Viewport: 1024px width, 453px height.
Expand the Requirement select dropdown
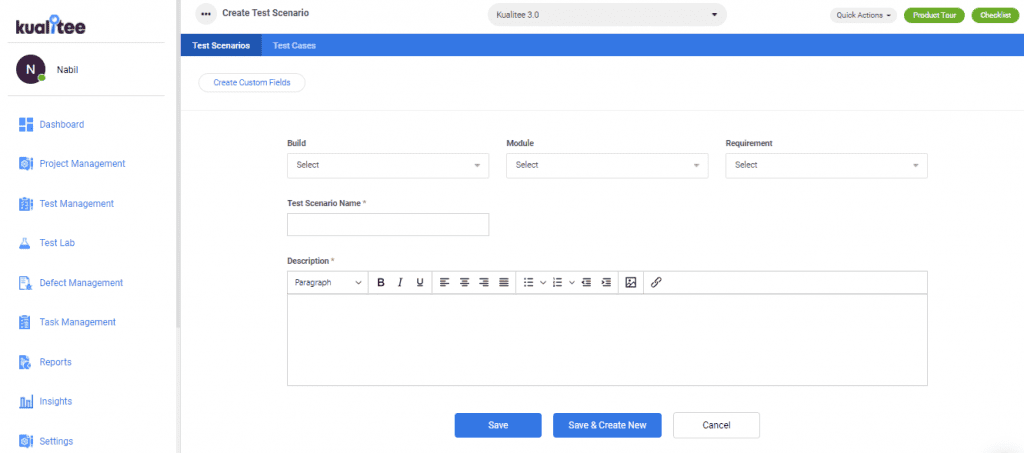pos(826,165)
